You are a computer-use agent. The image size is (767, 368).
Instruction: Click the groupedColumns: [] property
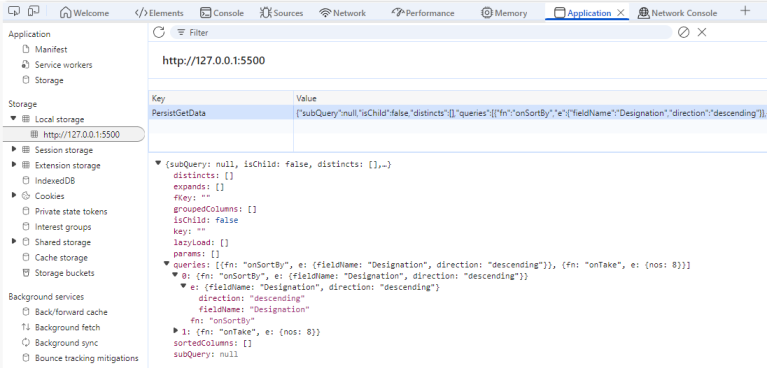(x=215, y=209)
